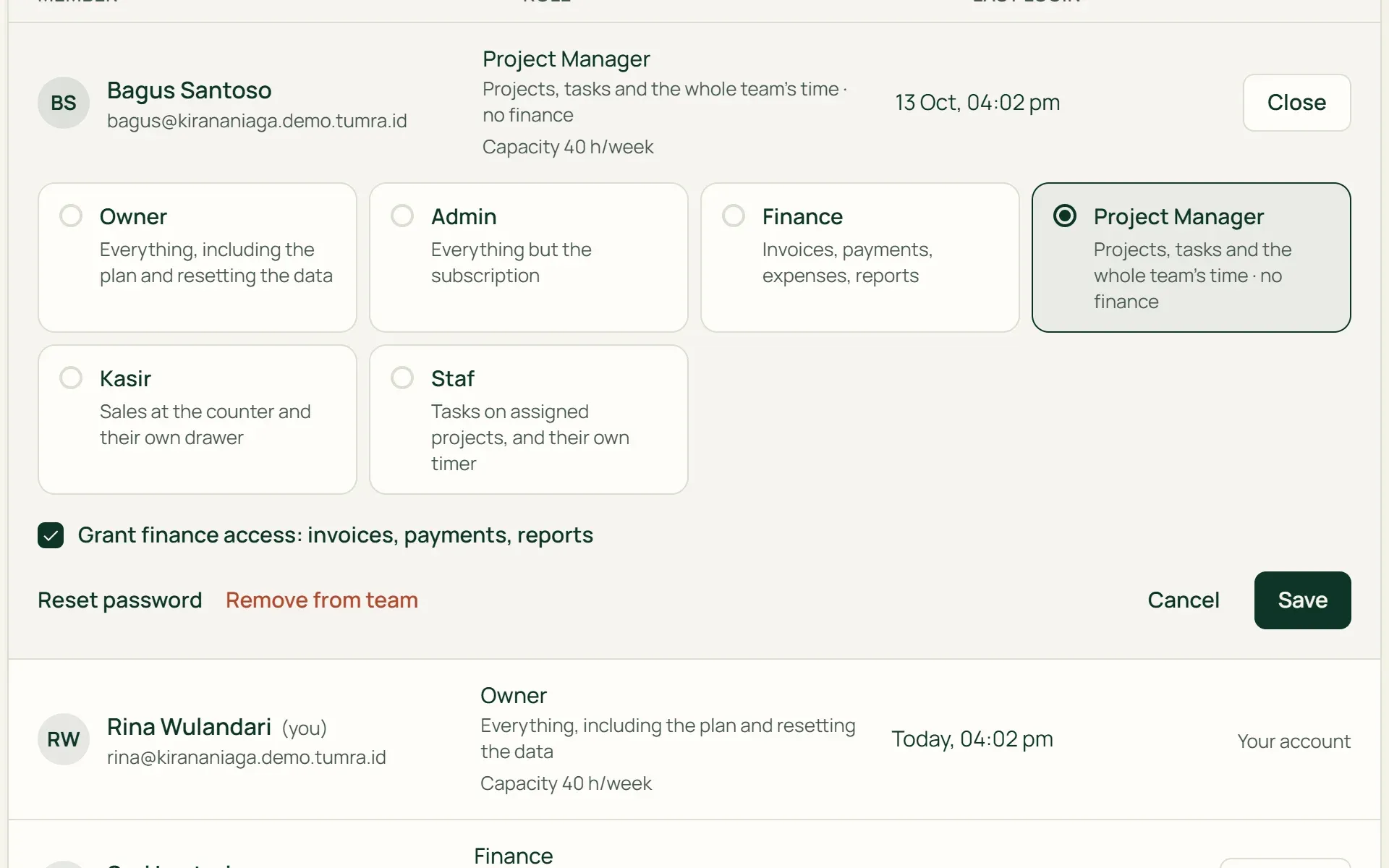Click Rina's Capacity 40 h/week text
Image resolution: width=1389 pixels, height=868 pixels.
click(566, 783)
